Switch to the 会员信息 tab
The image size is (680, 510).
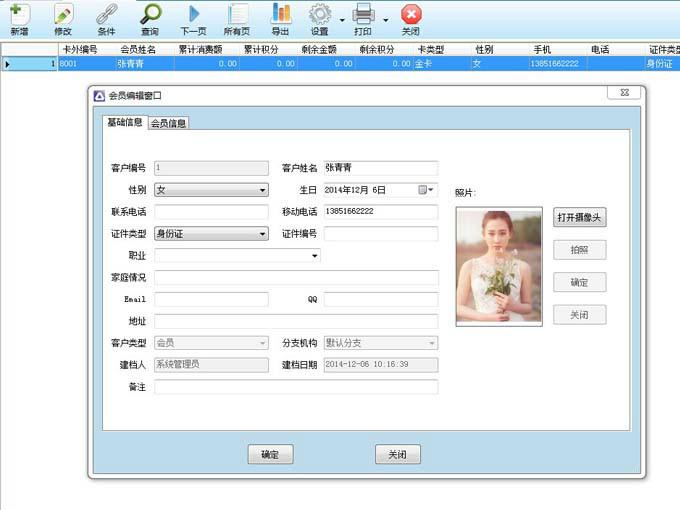(x=168, y=123)
